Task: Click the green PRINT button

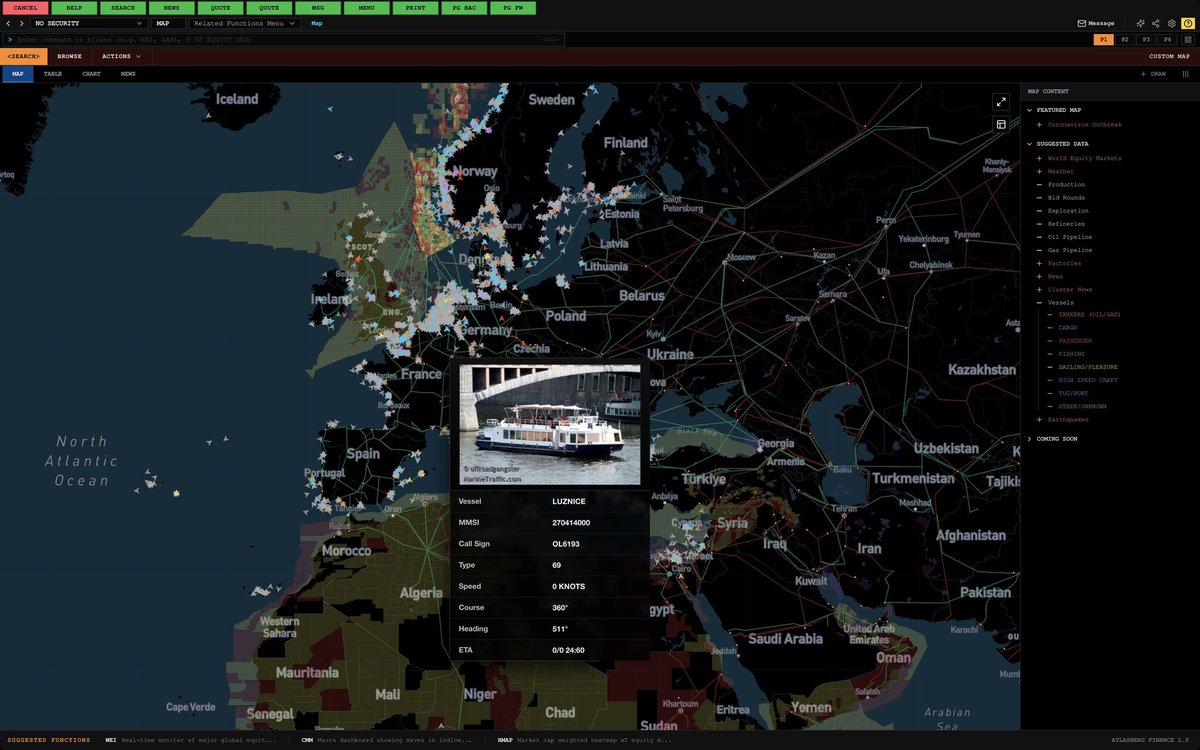Action: click(415, 8)
